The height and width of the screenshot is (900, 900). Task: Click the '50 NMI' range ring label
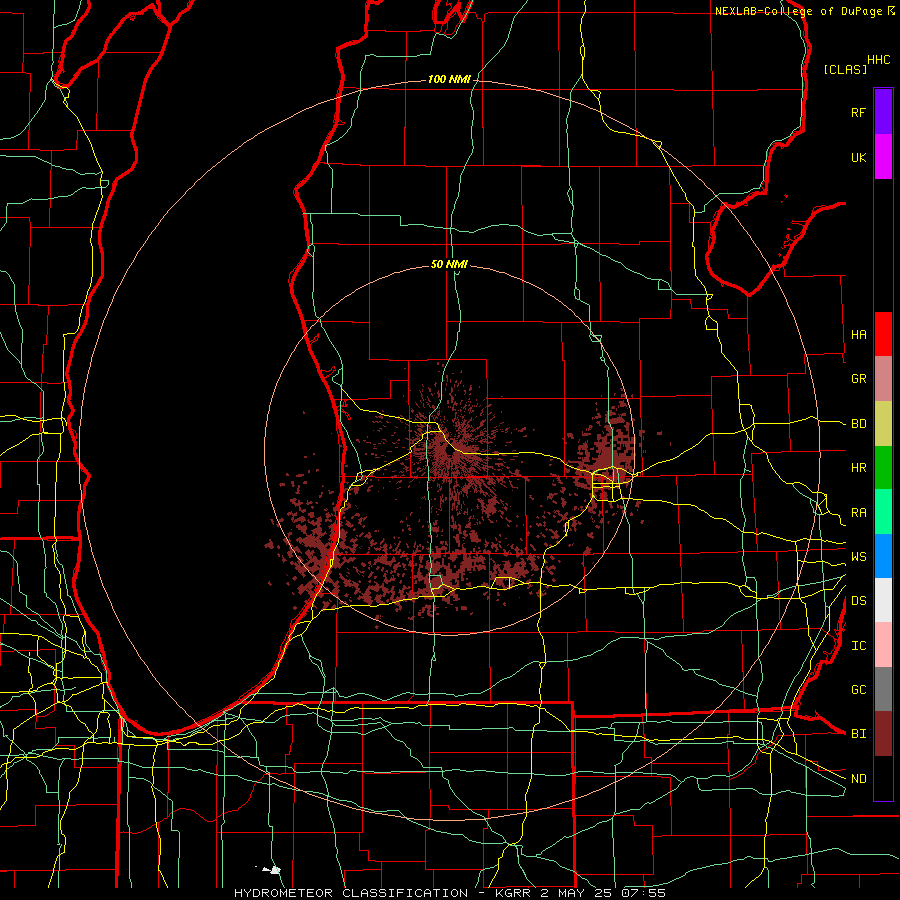click(449, 264)
